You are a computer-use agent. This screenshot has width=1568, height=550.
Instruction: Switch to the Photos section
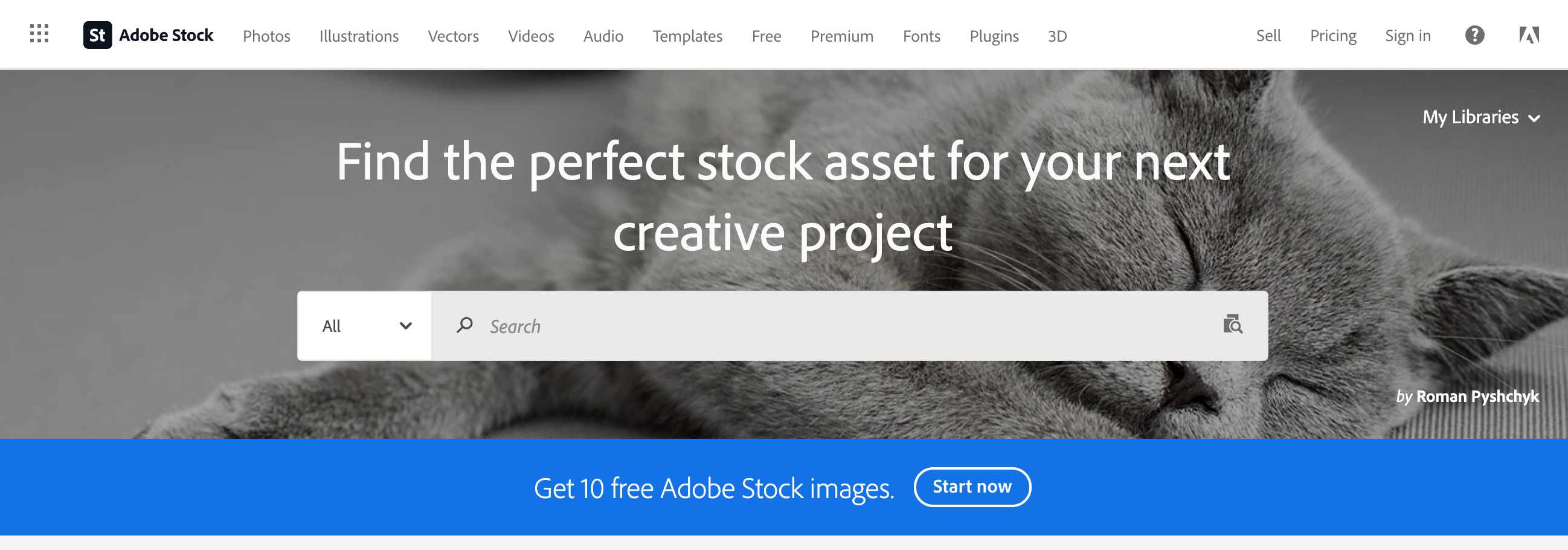[266, 36]
